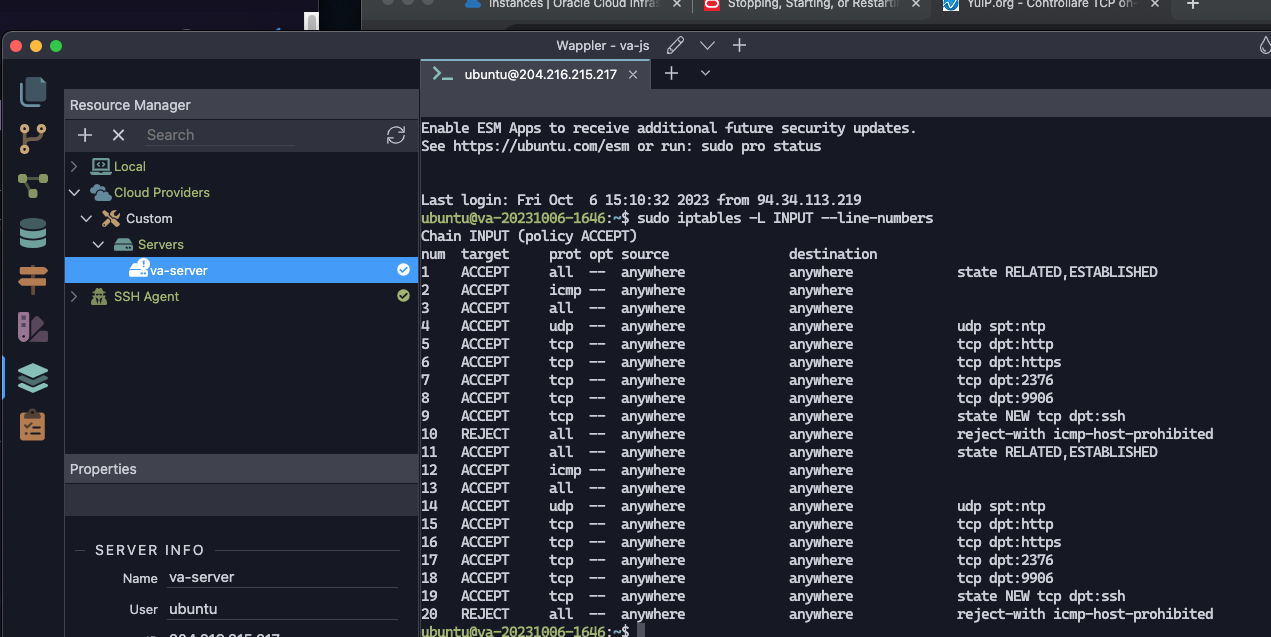The image size is (1271, 637).
Task: Open the Workflows node-graph icon
Action: pos(33,186)
